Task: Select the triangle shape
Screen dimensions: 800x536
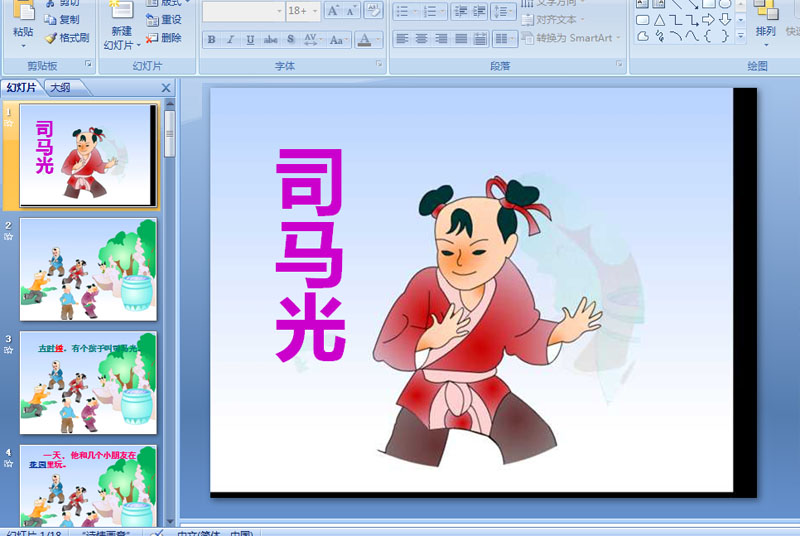Action: pos(659,20)
